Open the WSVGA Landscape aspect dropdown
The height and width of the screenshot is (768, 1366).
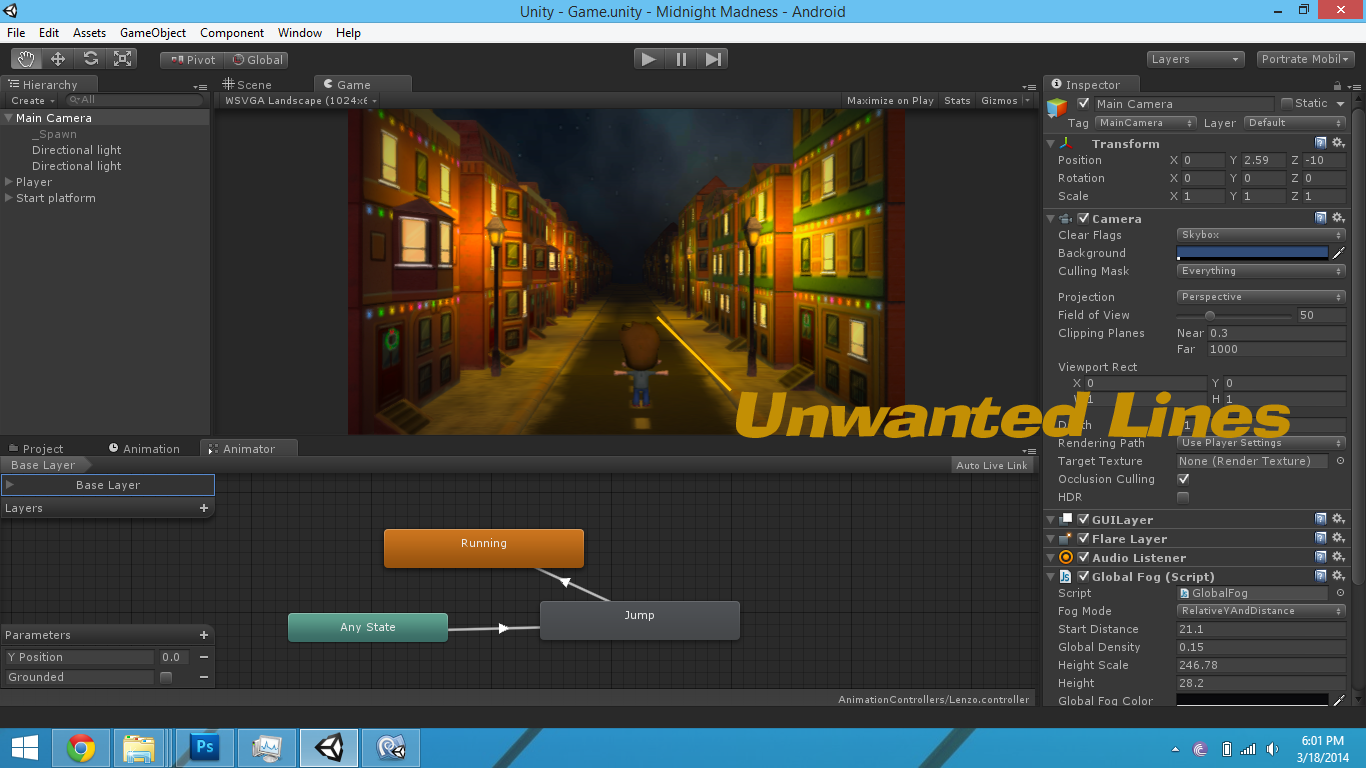[300, 100]
